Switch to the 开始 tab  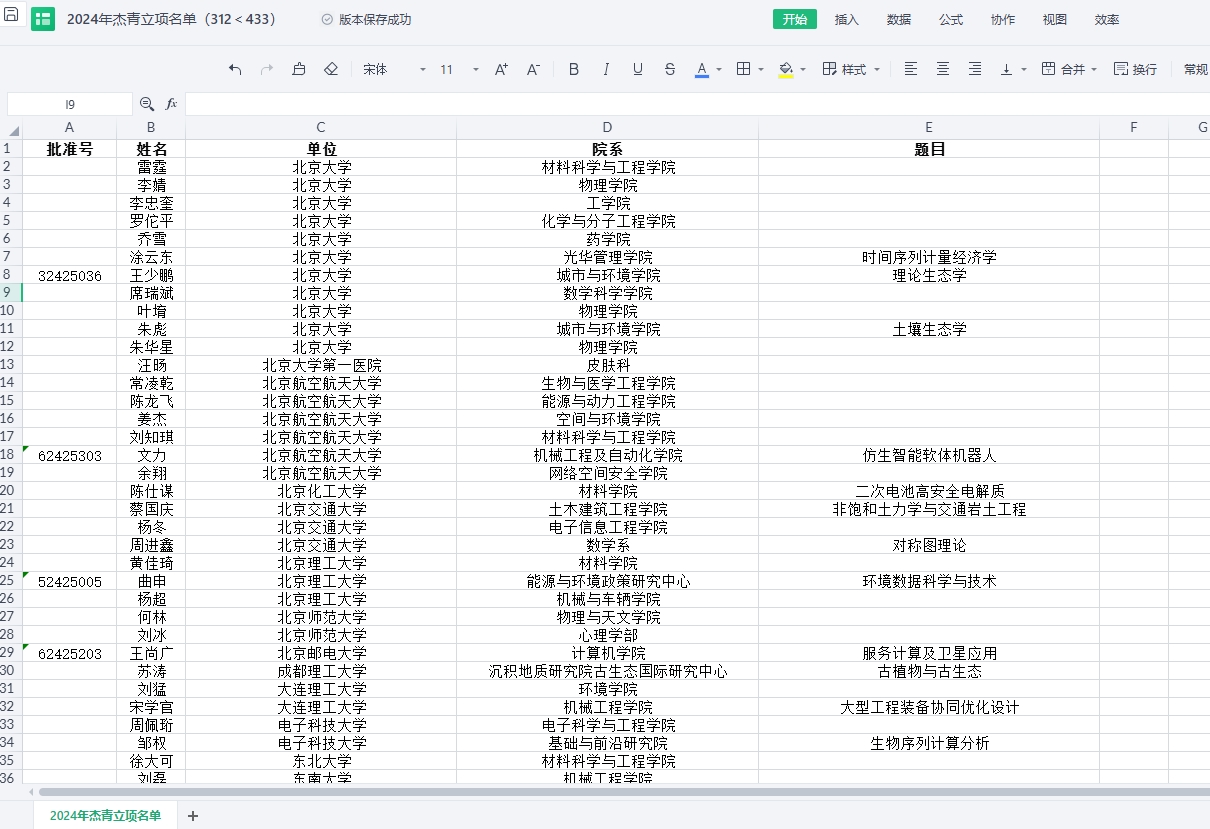click(795, 19)
